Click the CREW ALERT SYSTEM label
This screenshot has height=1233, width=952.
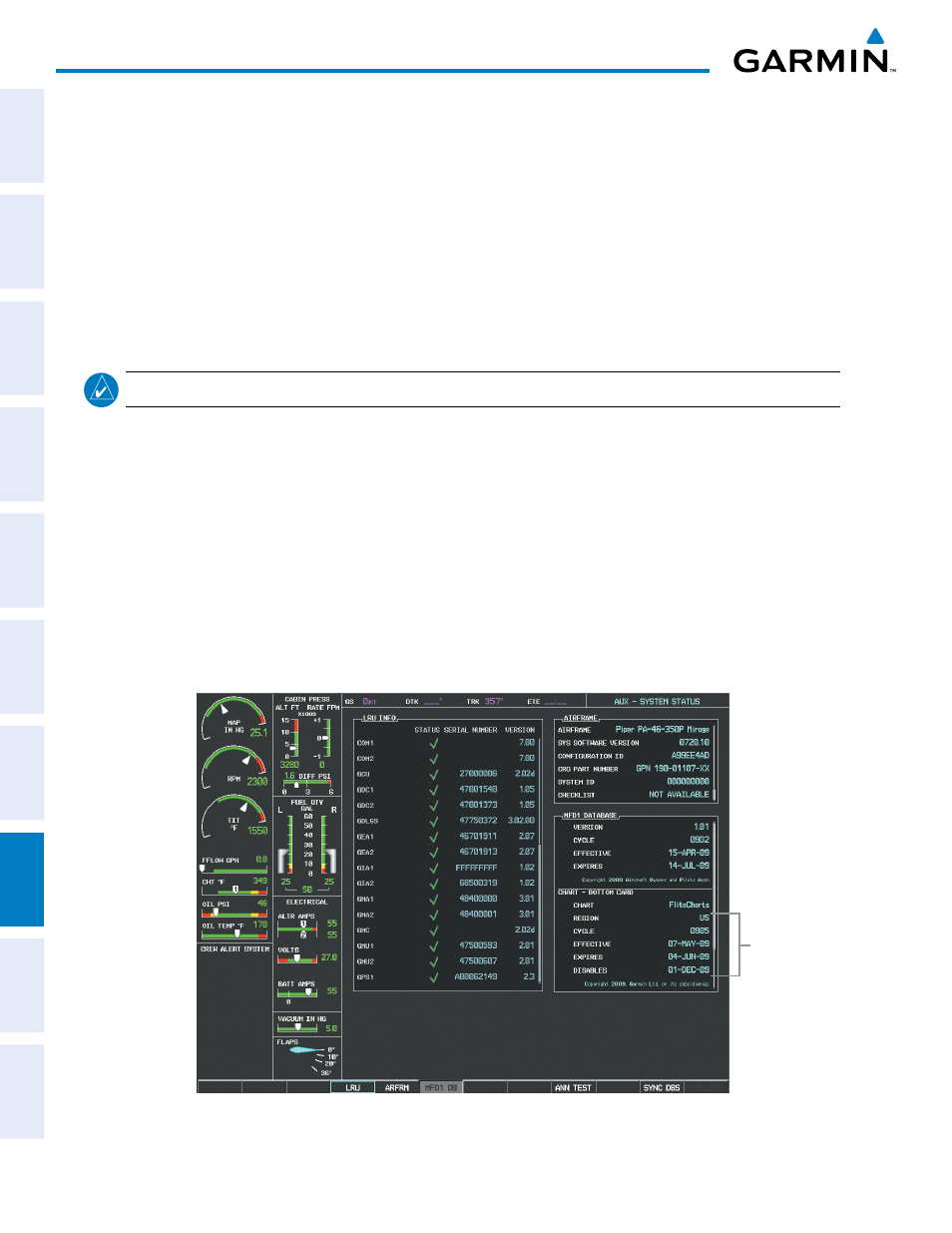(236, 949)
